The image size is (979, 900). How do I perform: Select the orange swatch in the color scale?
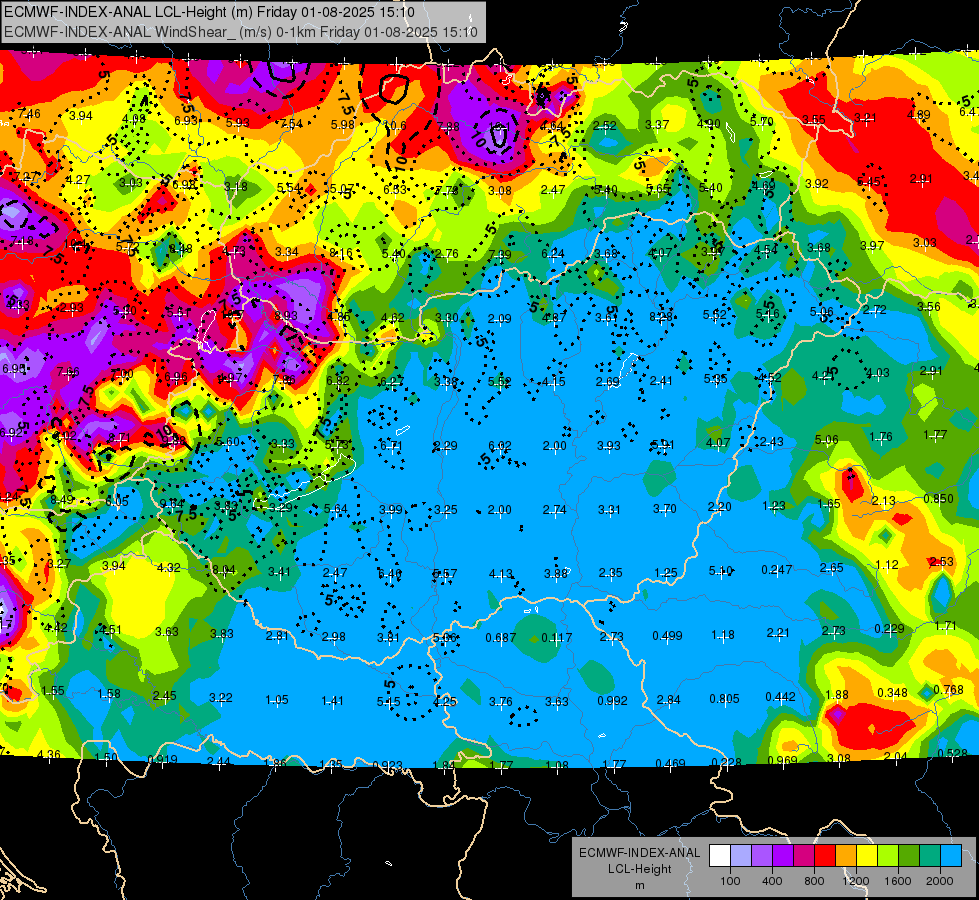click(x=846, y=856)
